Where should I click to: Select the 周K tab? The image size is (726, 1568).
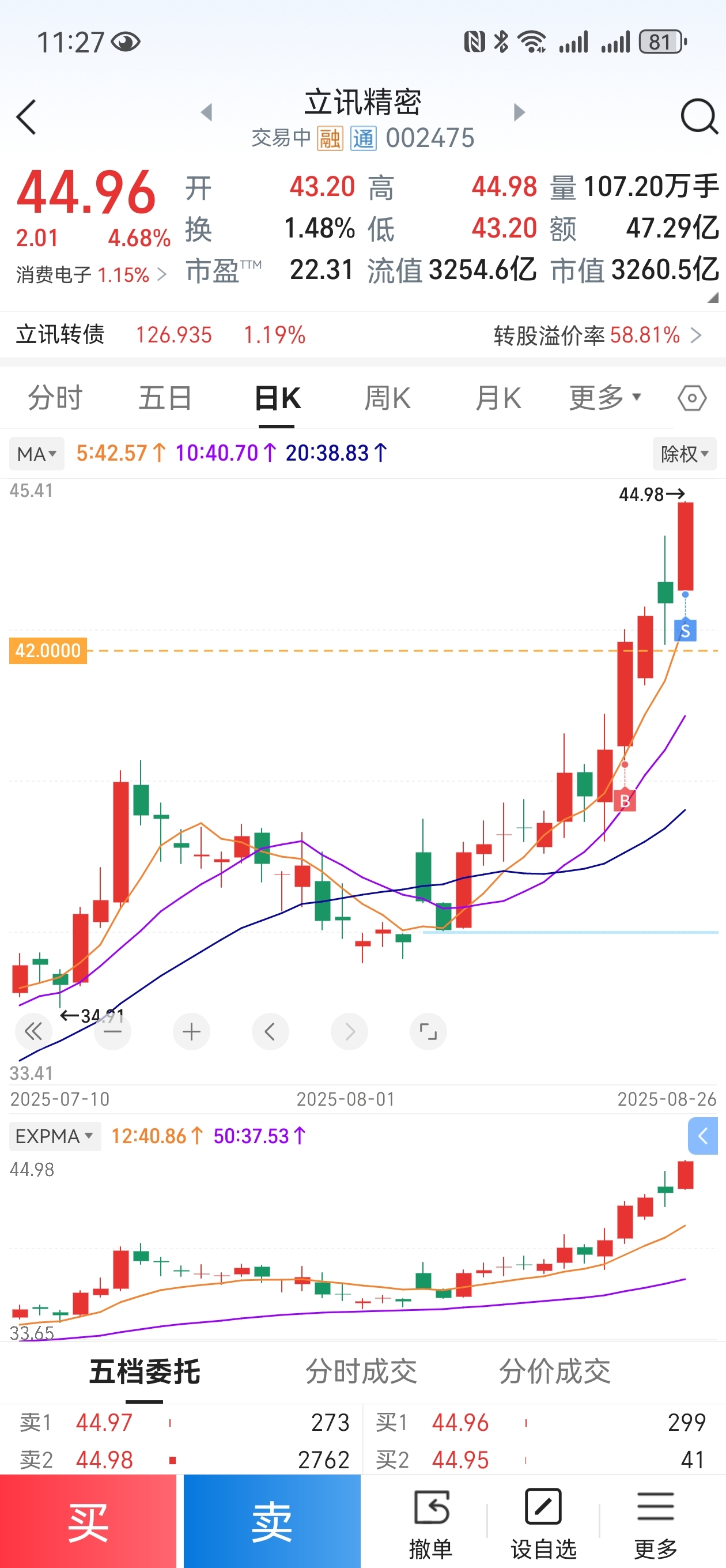(388, 399)
